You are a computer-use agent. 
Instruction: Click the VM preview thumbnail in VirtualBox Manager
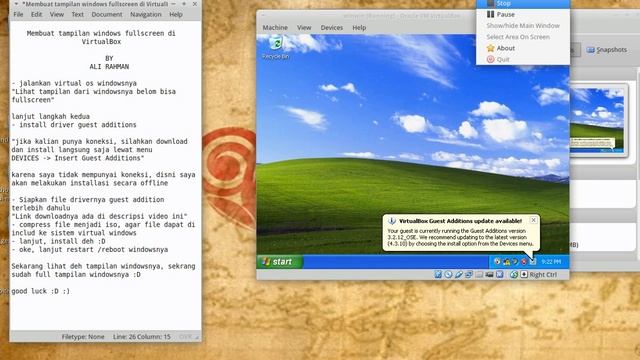[x=597, y=120]
